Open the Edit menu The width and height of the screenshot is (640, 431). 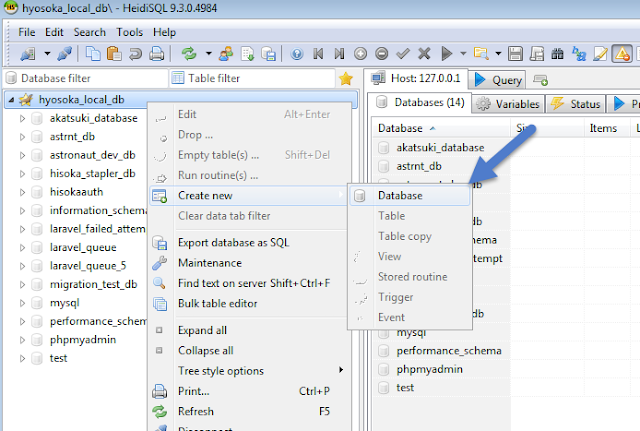click(54, 32)
